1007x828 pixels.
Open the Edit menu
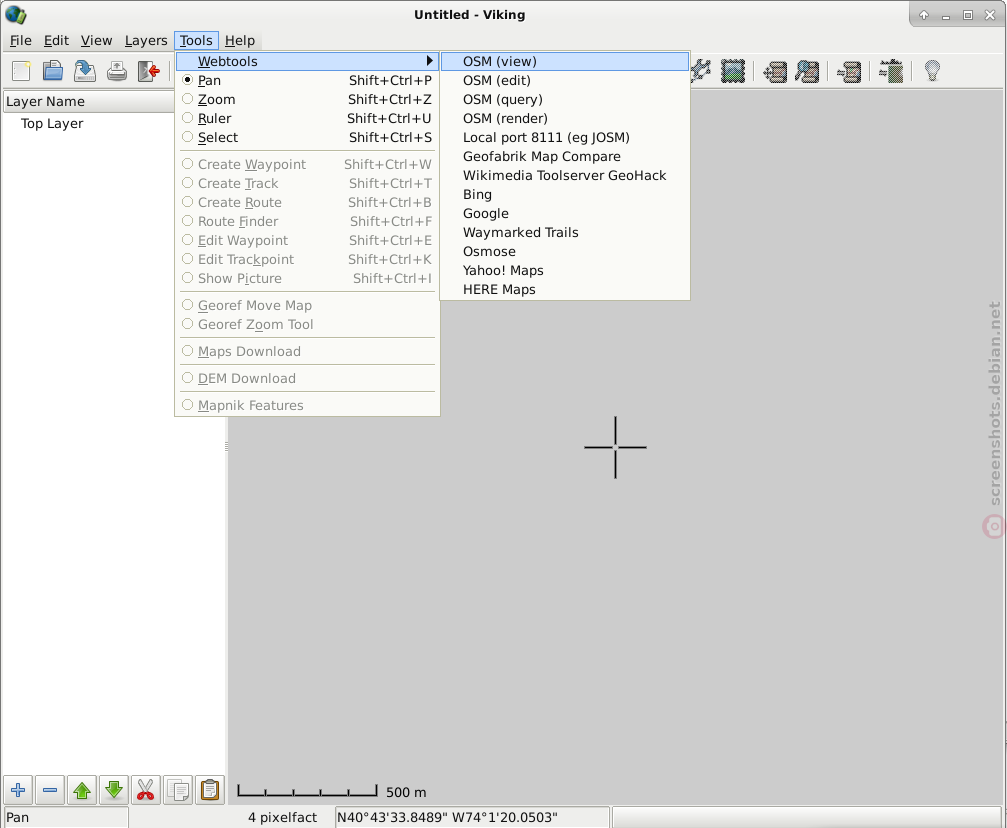pyautogui.click(x=57, y=40)
